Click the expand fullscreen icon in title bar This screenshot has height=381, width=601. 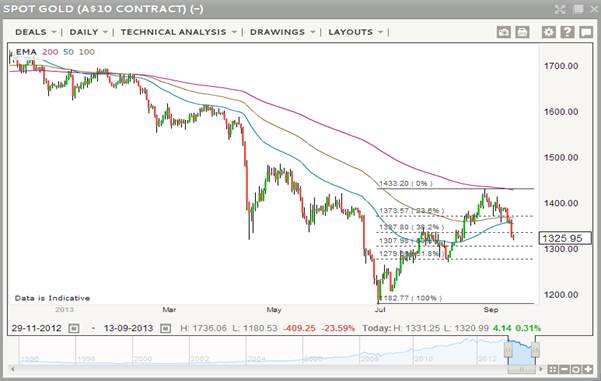[560, 9]
